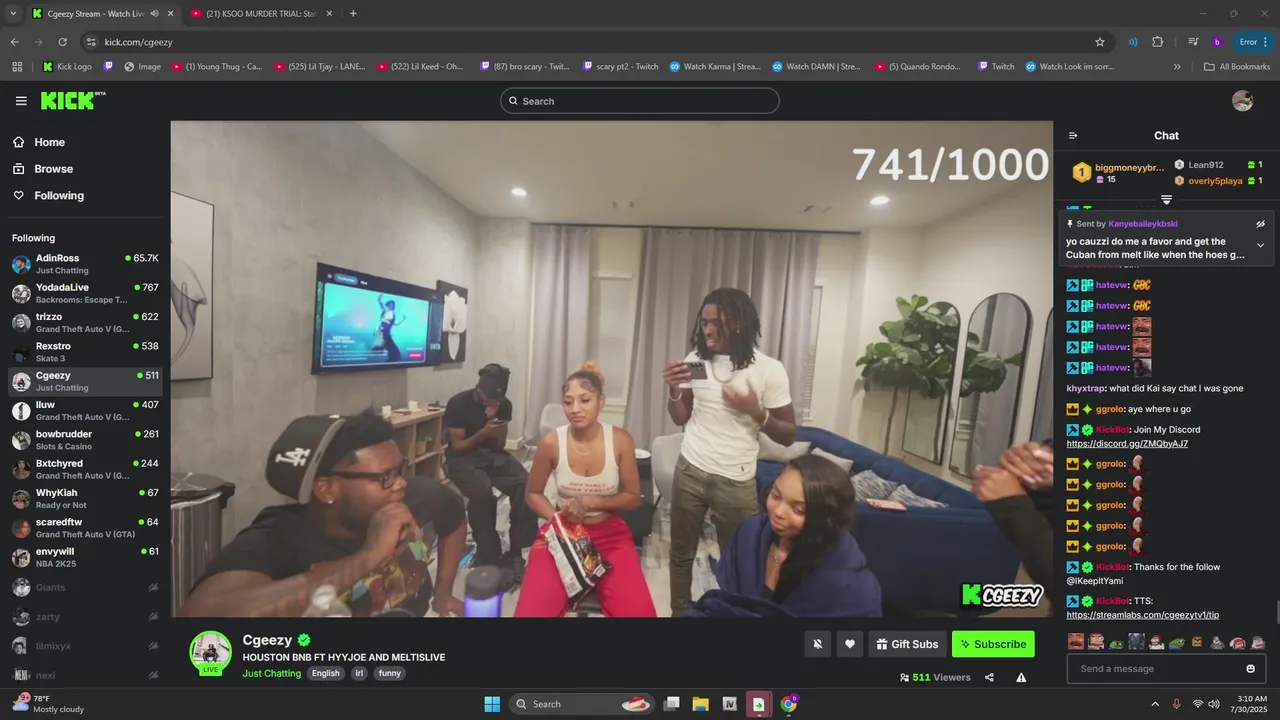Image resolution: width=1280 pixels, height=720 pixels.
Task: Open envywill channel in Following list
Action: pyautogui.click(x=85, y=557)
